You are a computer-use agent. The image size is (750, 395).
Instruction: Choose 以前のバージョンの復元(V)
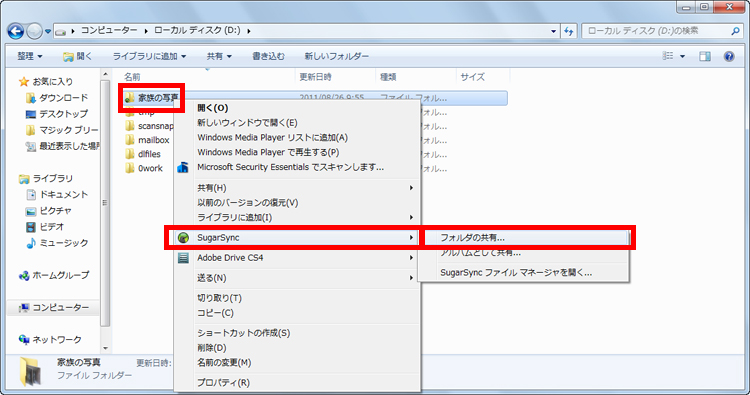(297, 203)
